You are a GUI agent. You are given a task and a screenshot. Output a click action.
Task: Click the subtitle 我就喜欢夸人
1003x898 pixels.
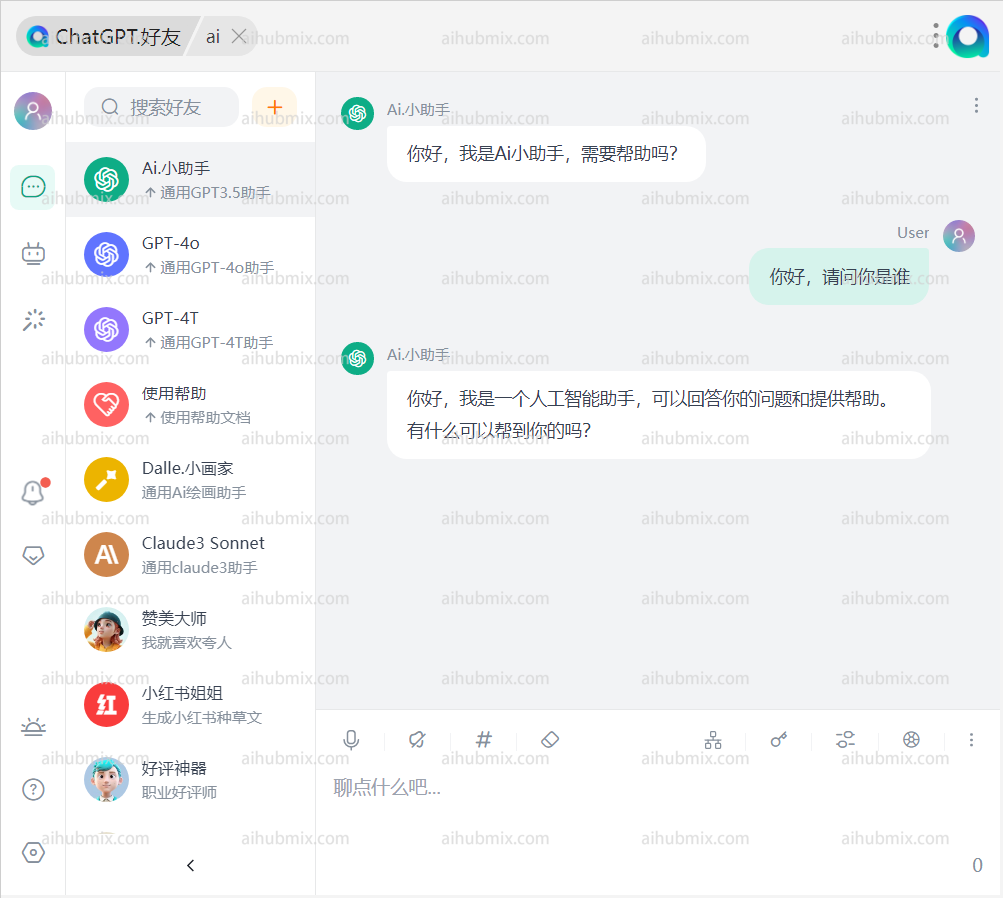point(186,643)
